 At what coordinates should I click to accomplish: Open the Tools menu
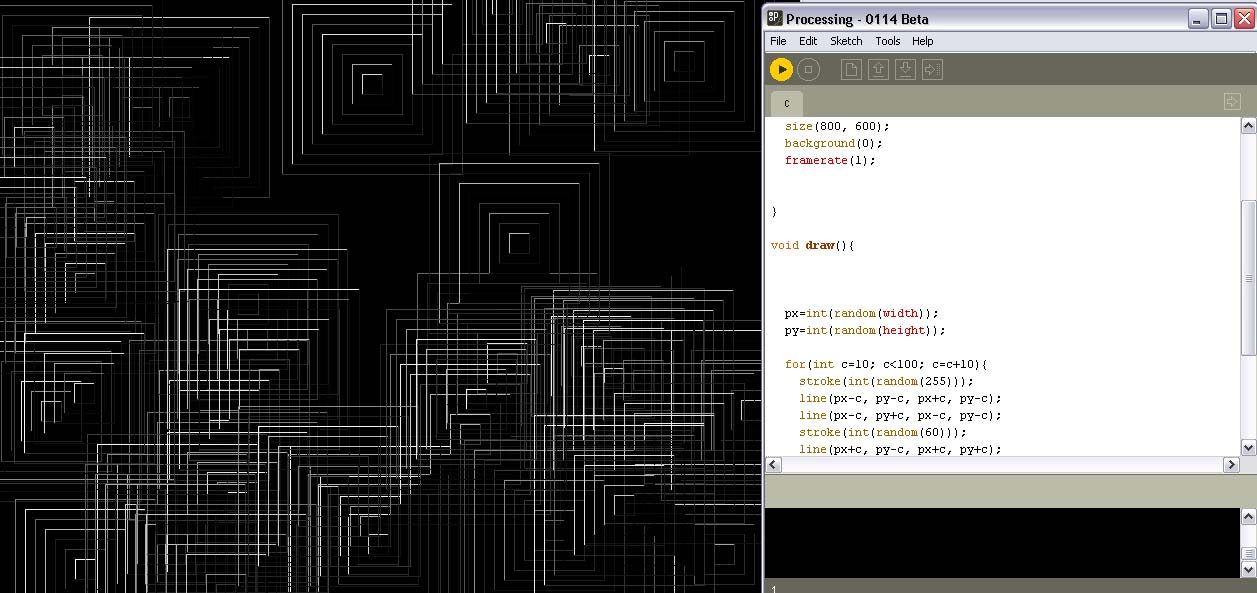[888, 41]
